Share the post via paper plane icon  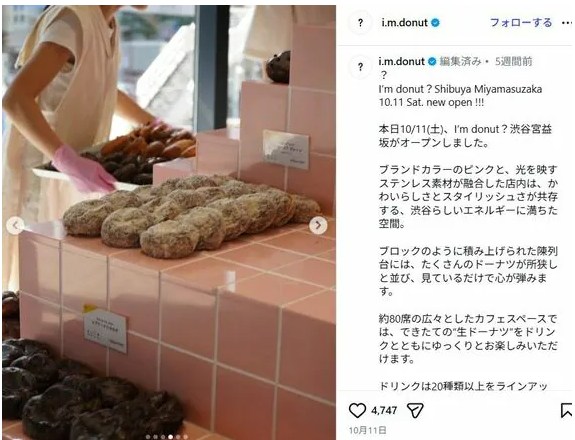(x=415, y=410)
